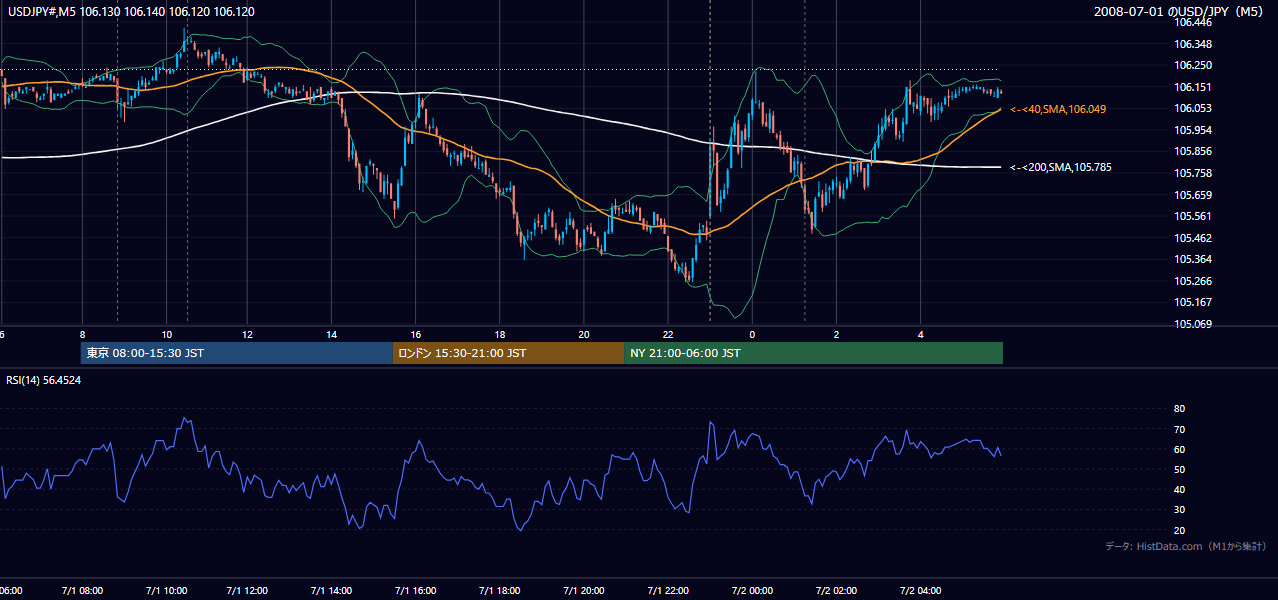Click hour tick 12 under price chart

(248, 334)
